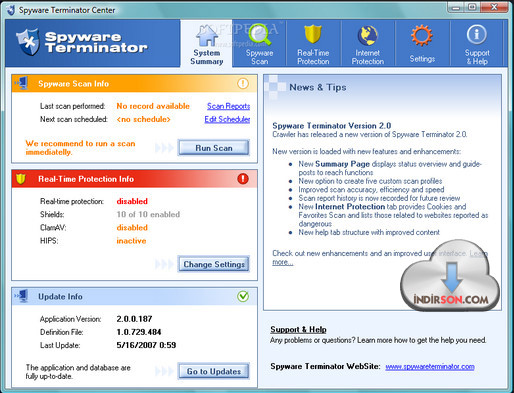This screenshot has height=393, width=514.
Task: Open the Support & Help tab
Action: tap(477, 44)
